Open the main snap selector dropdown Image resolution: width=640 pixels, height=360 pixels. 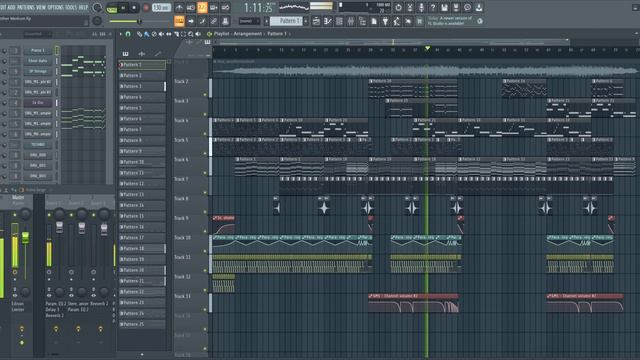pyautogui.click(x=249, y=21)
